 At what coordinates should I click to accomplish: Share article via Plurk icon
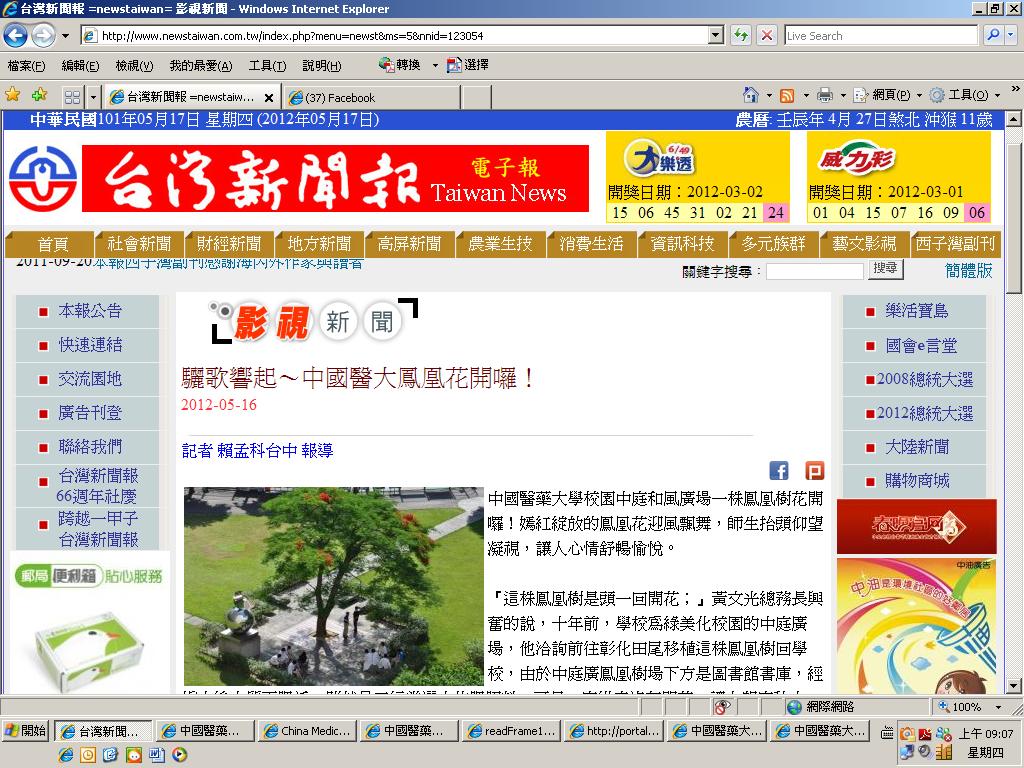(x=814, y=470)
